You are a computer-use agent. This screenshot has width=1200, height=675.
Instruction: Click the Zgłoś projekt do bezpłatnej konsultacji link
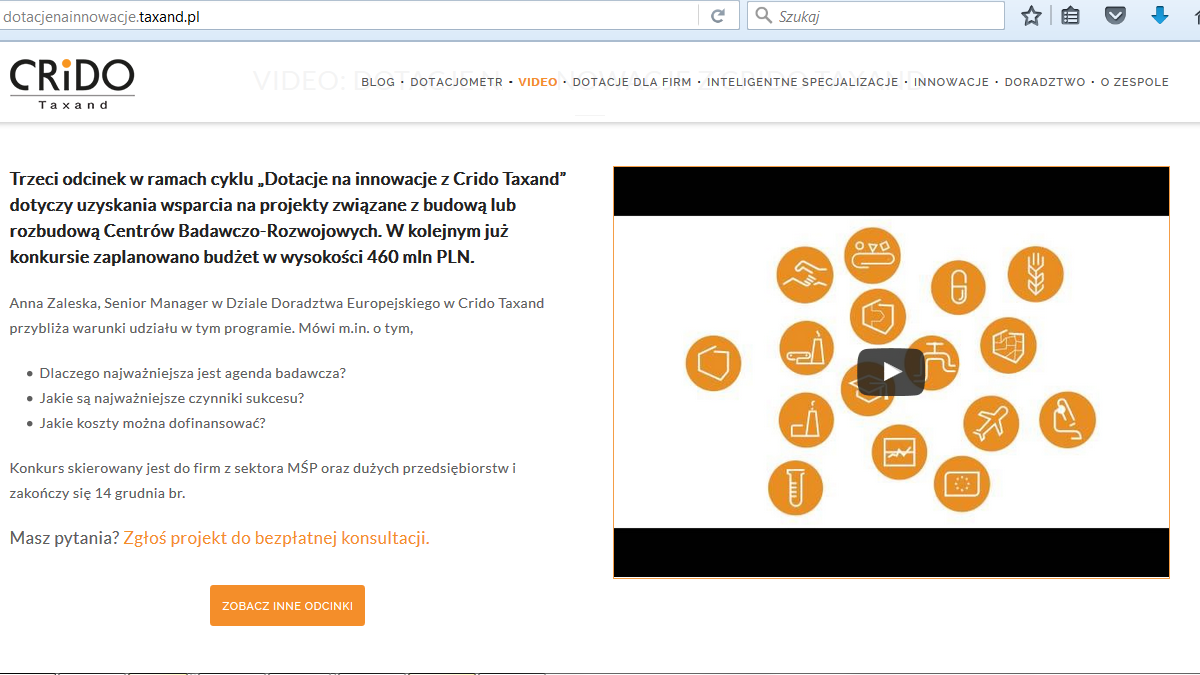pyautogui.click(x=276, y=538)
